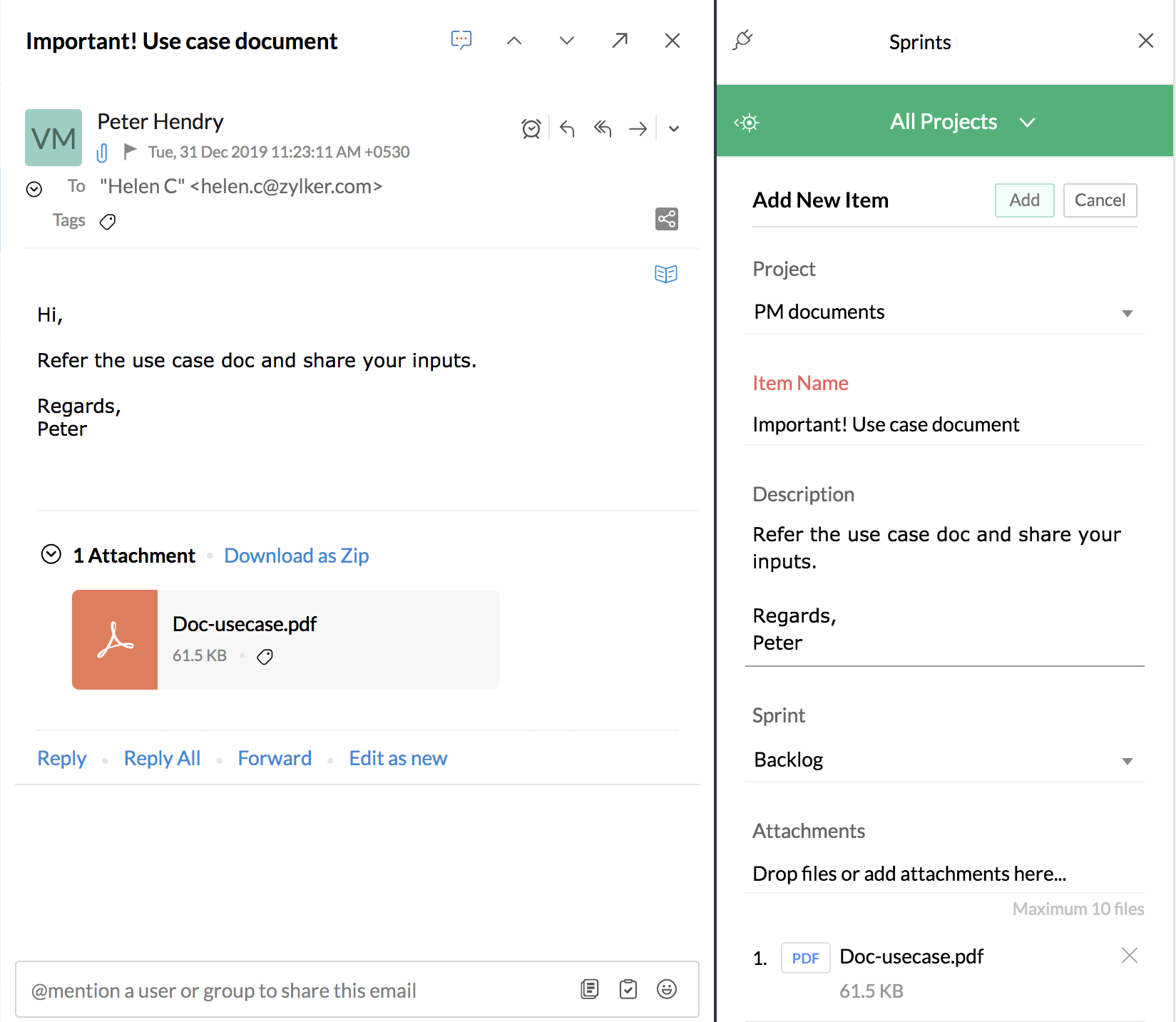Open the Sprint dropdown showing Backlog
Screen dimensions: 1176x1022
pos(944,760)
